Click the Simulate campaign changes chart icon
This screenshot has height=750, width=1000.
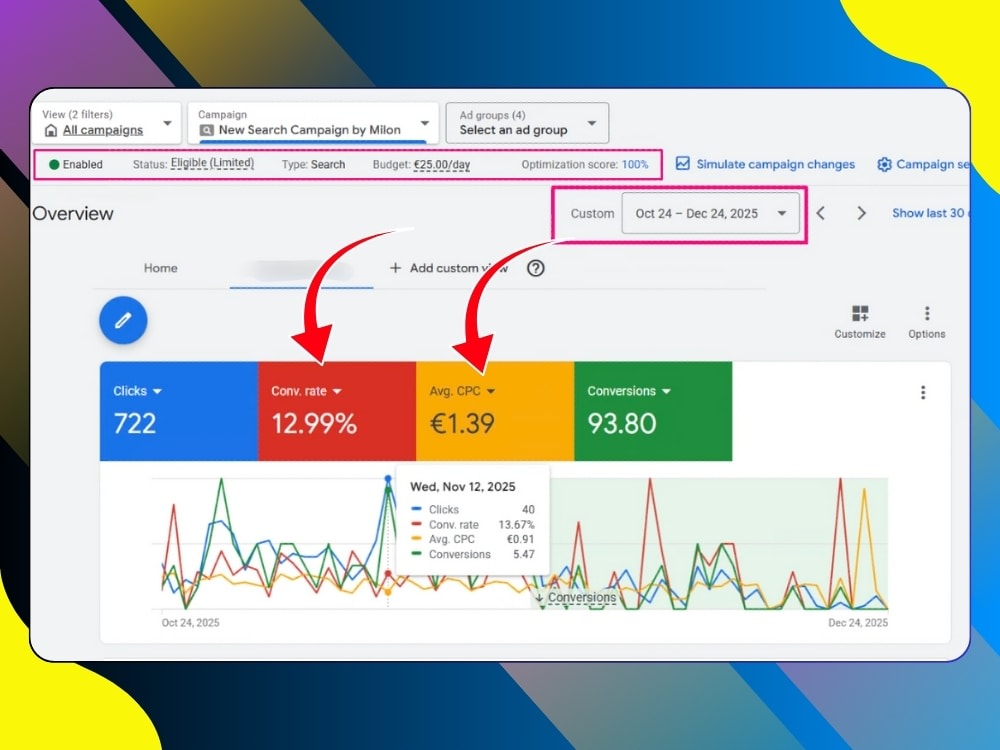tap(682, 163)
